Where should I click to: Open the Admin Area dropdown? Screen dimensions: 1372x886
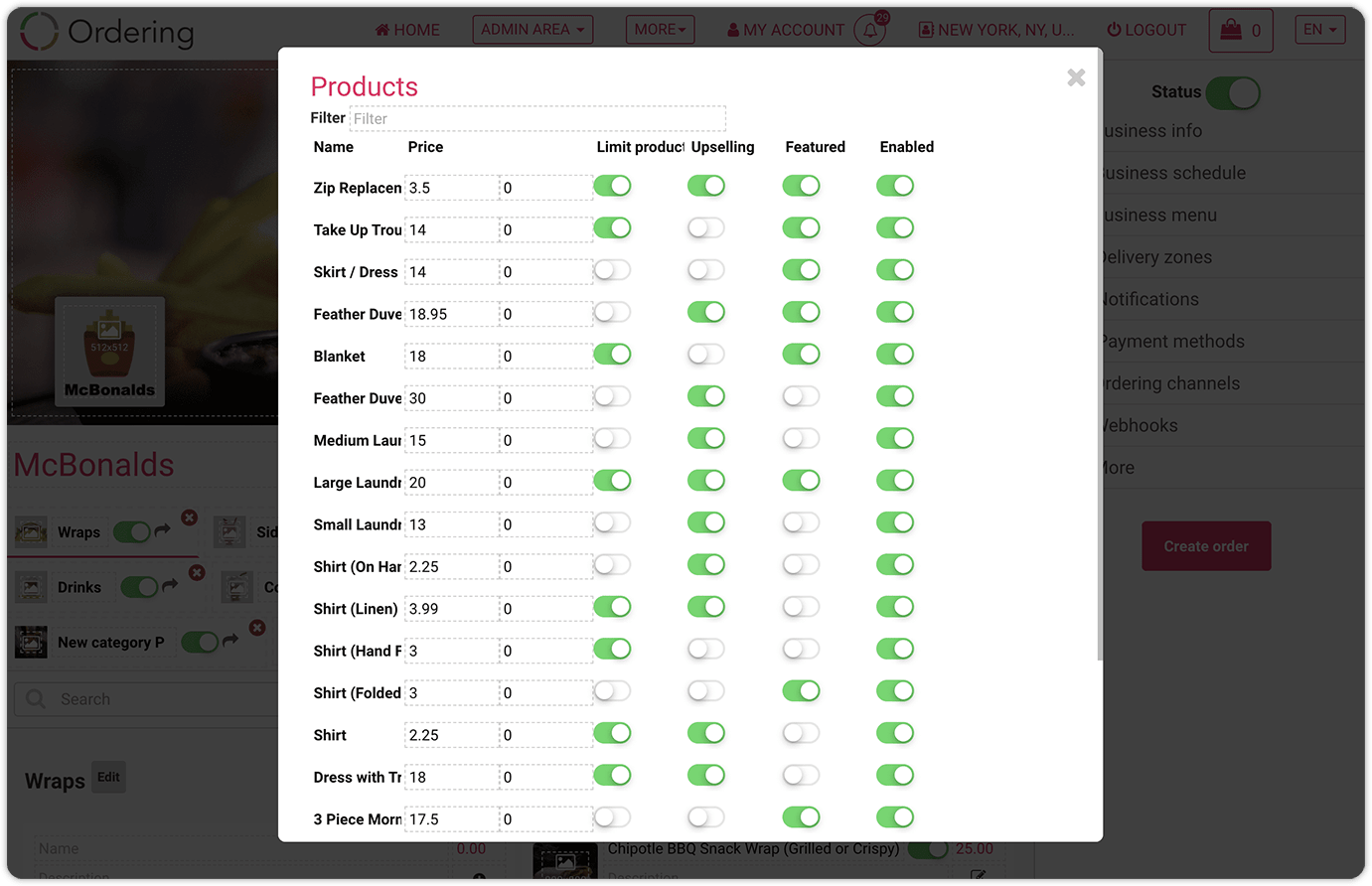pos(533,30)
